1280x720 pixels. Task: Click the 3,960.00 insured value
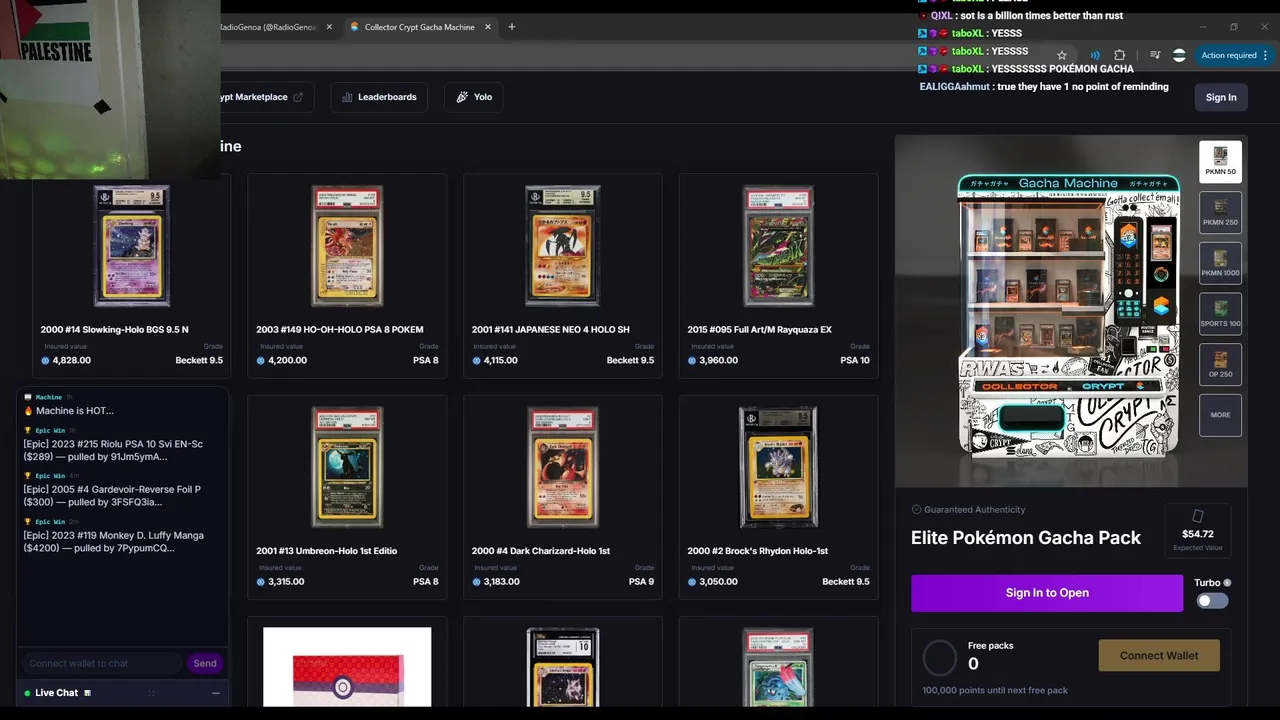(717, 360)
